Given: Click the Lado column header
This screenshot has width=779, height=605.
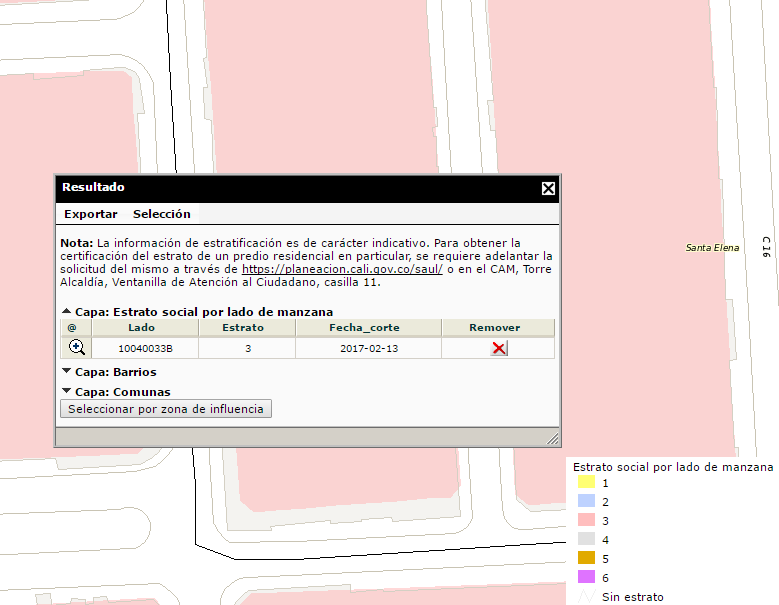Looking at the screenshot, I should 142,328.
